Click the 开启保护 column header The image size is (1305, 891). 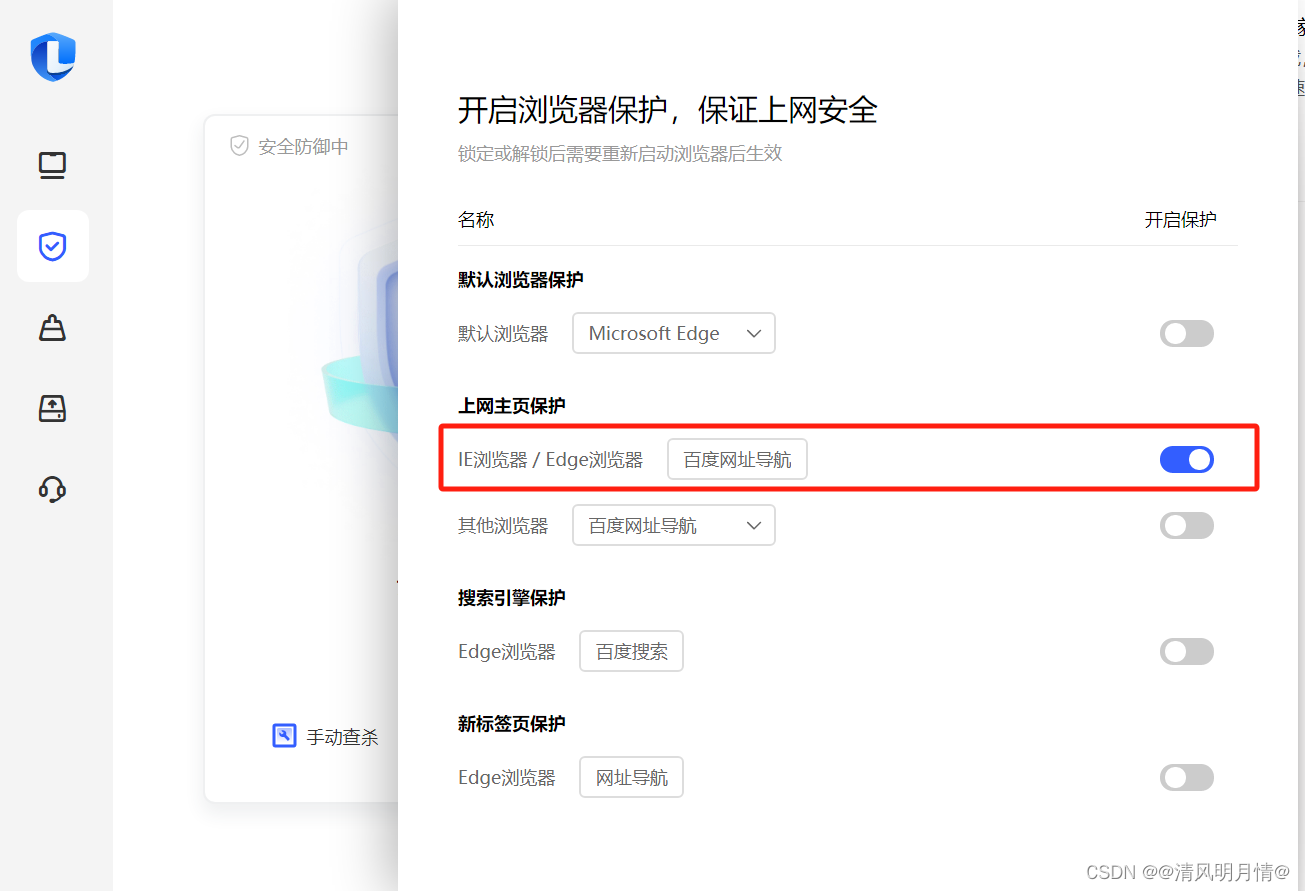1181,220
